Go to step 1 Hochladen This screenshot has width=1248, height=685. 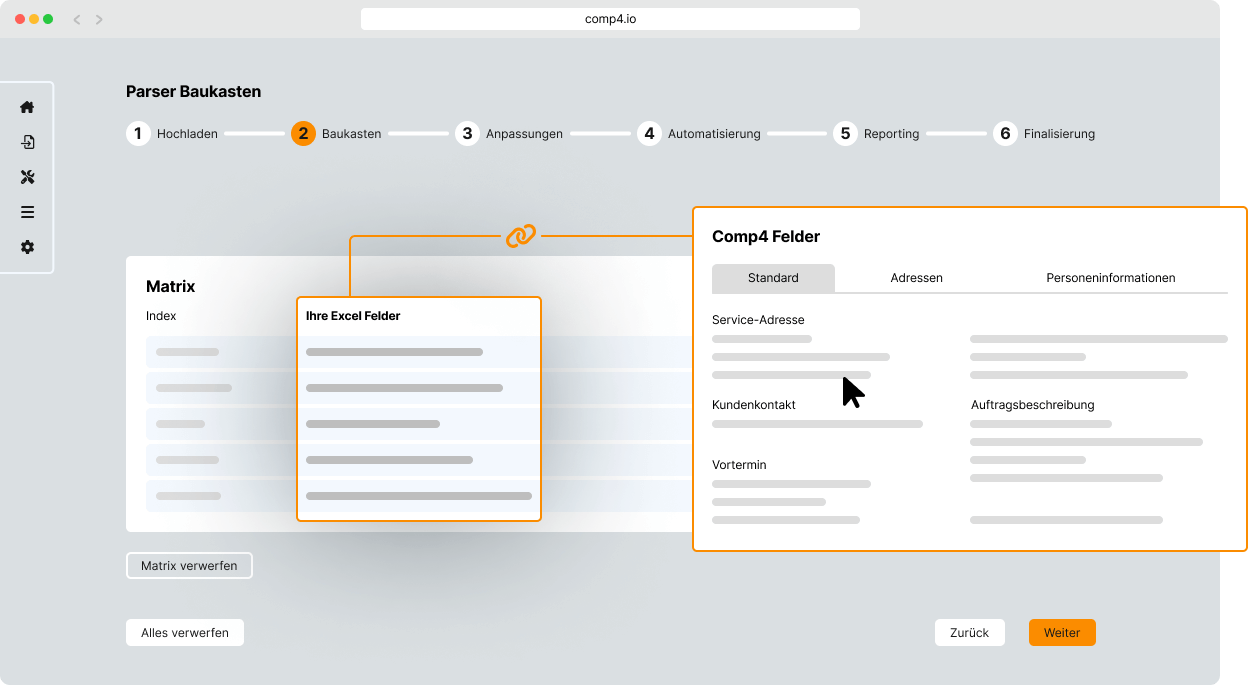point(172,133)
